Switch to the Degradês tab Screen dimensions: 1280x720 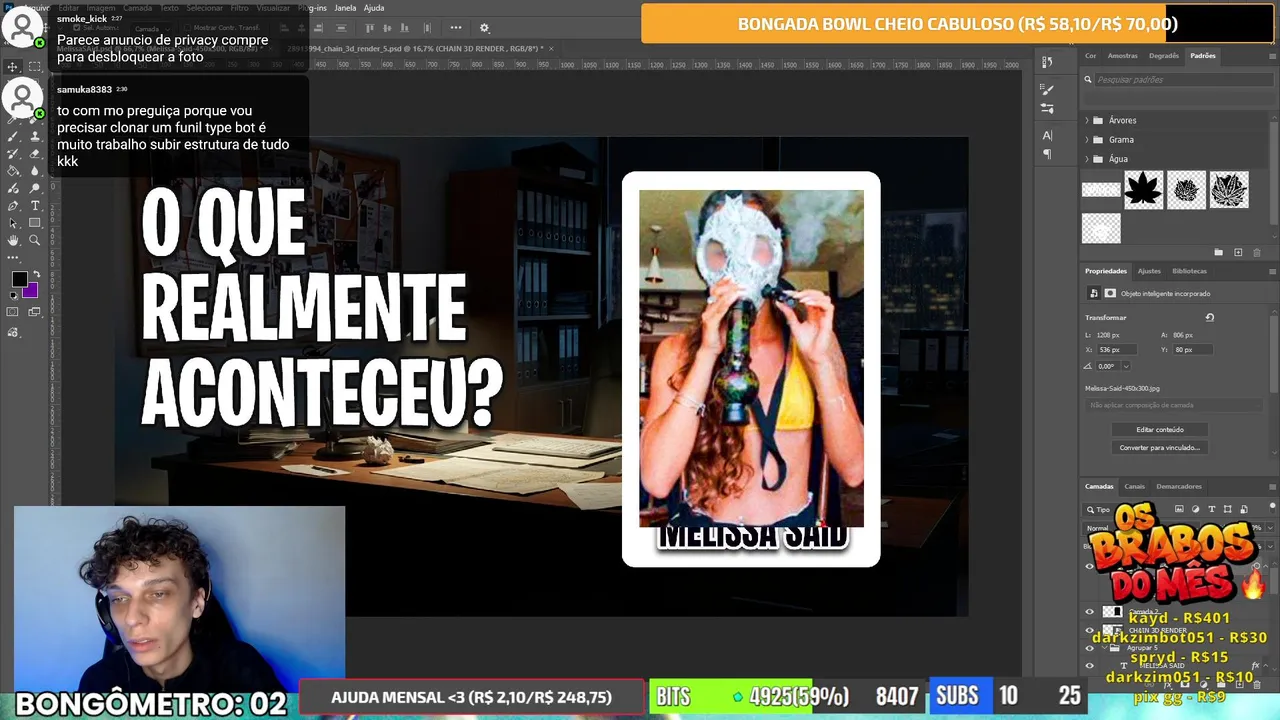(1163, 56)
